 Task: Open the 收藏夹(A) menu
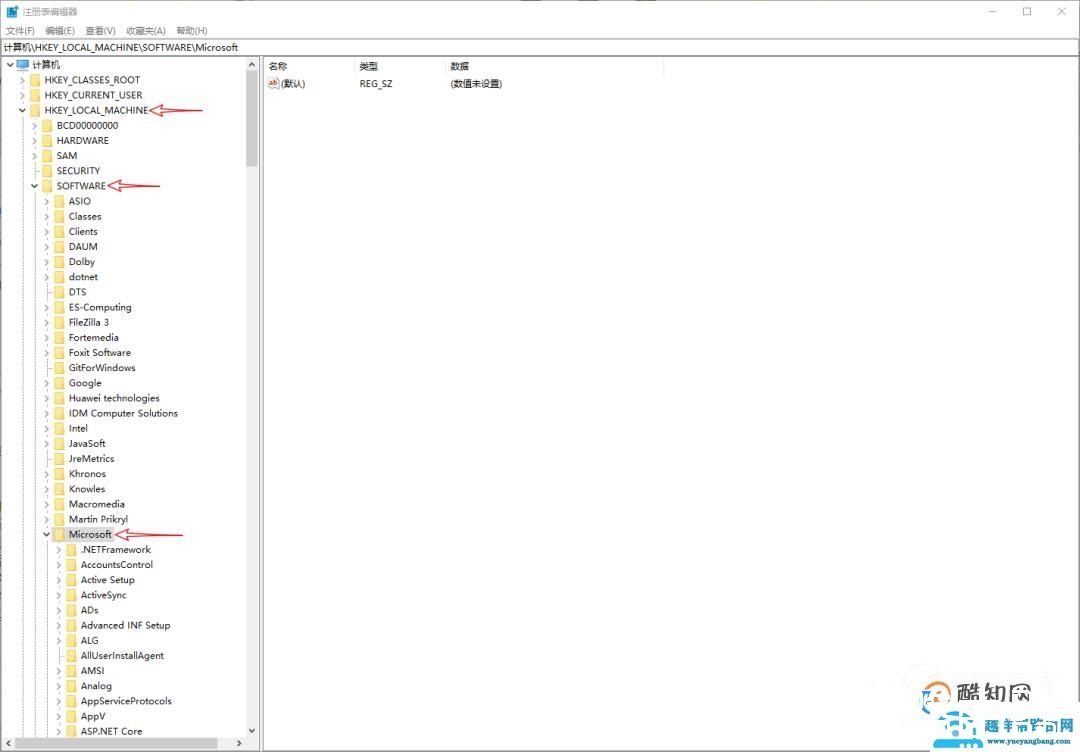144,30
